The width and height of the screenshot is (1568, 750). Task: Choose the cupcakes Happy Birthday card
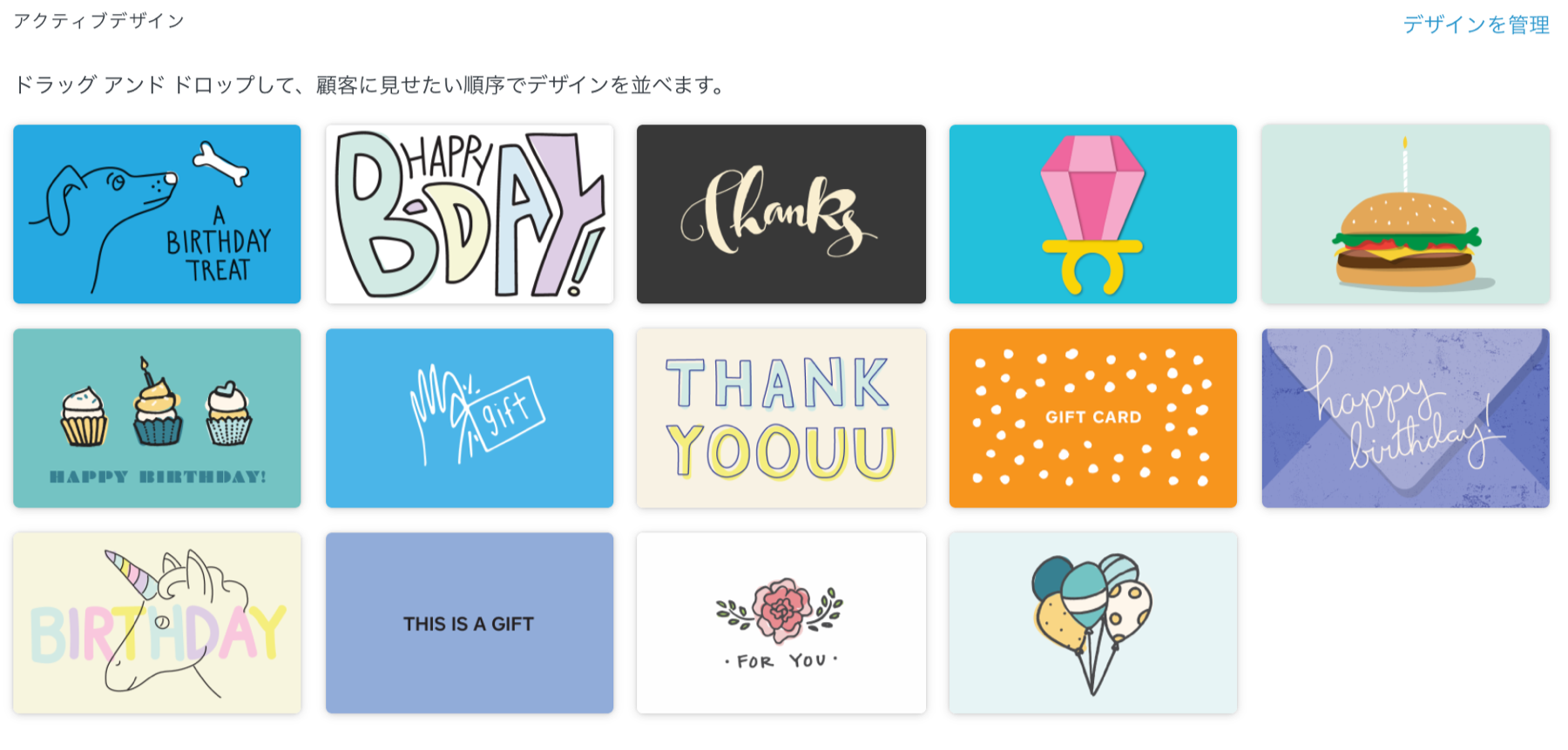(x=157, y=418)
